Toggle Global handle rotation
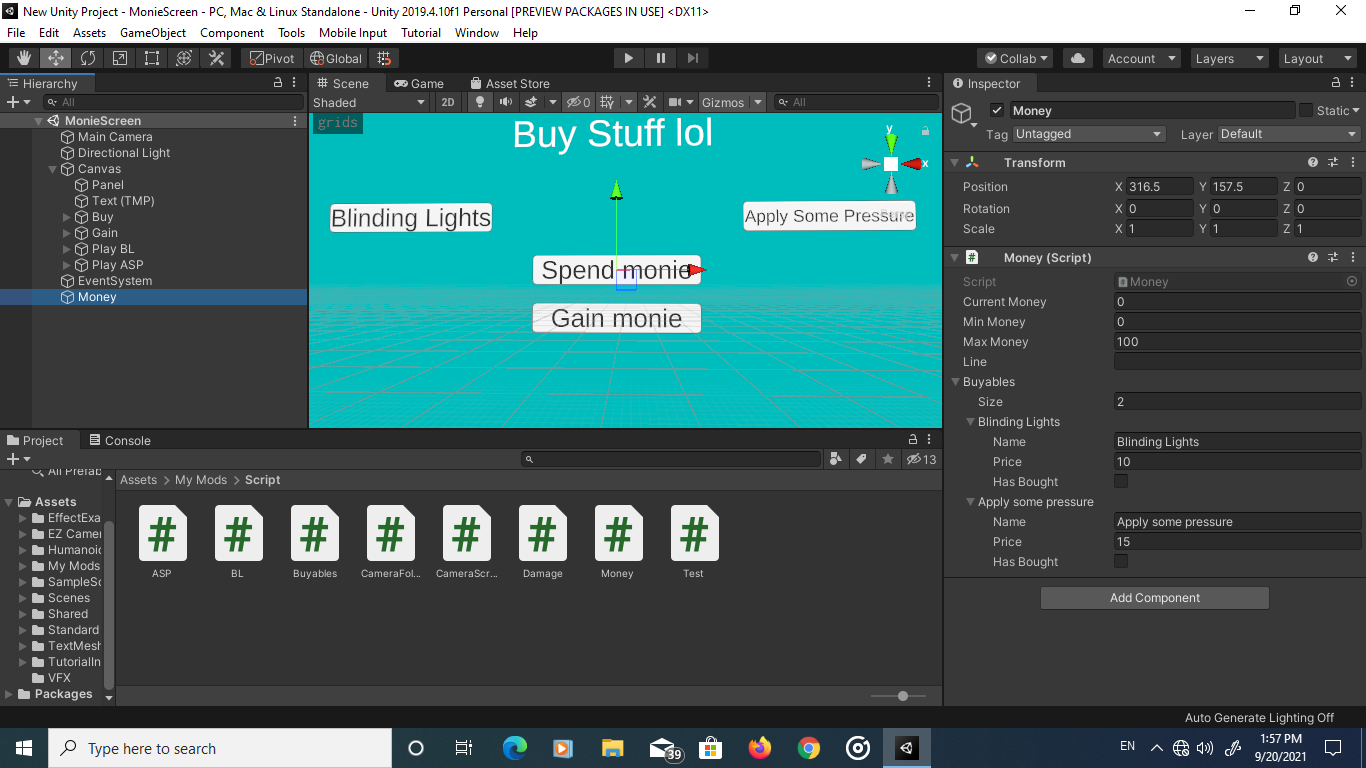The image size is (1366, 768). [336, 58]
